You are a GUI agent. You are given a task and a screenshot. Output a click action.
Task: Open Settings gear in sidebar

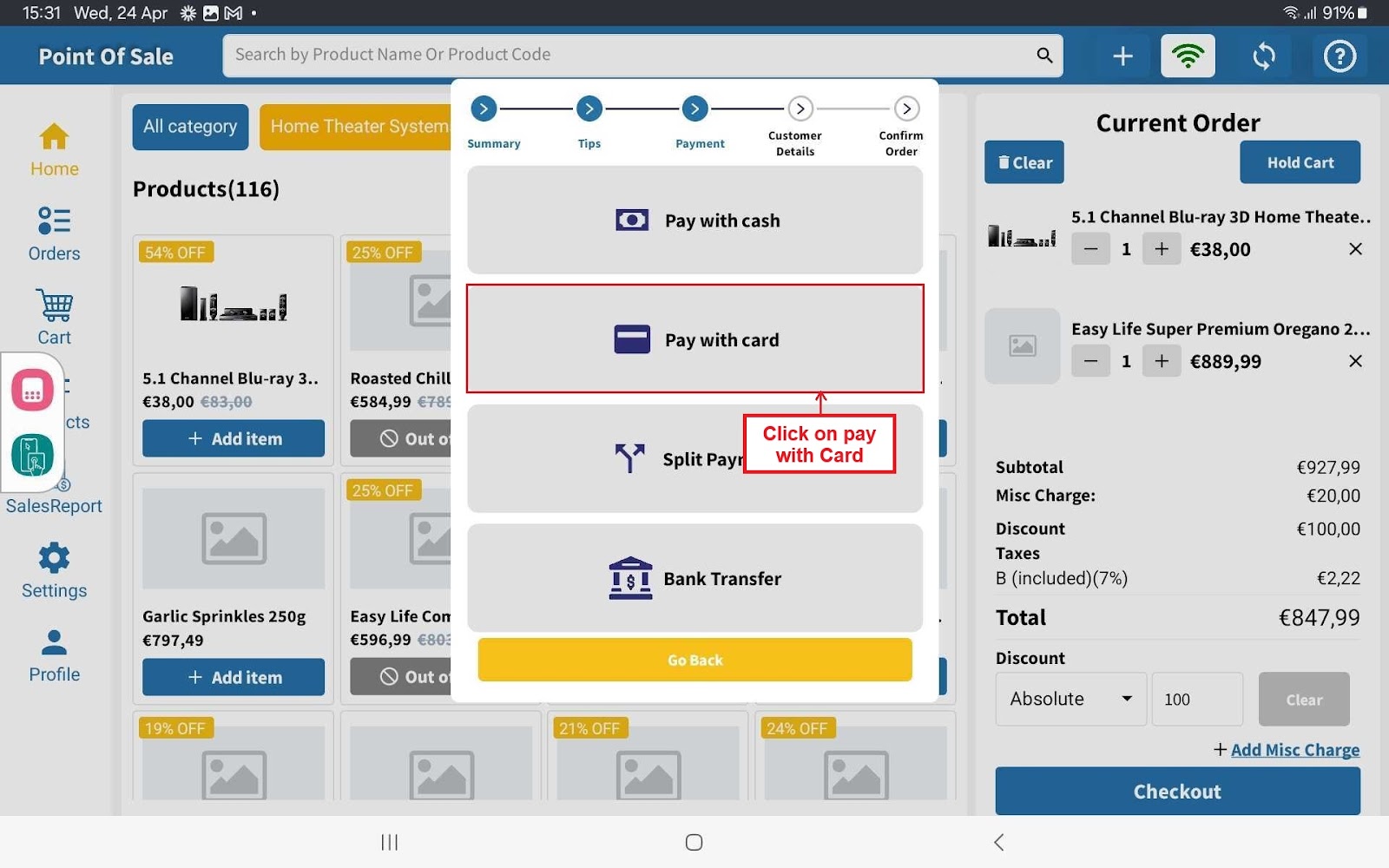pos(54,570)
